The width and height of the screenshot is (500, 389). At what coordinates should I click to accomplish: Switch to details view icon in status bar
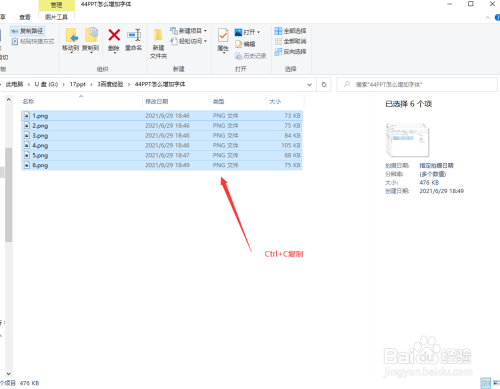coord(486,383)
